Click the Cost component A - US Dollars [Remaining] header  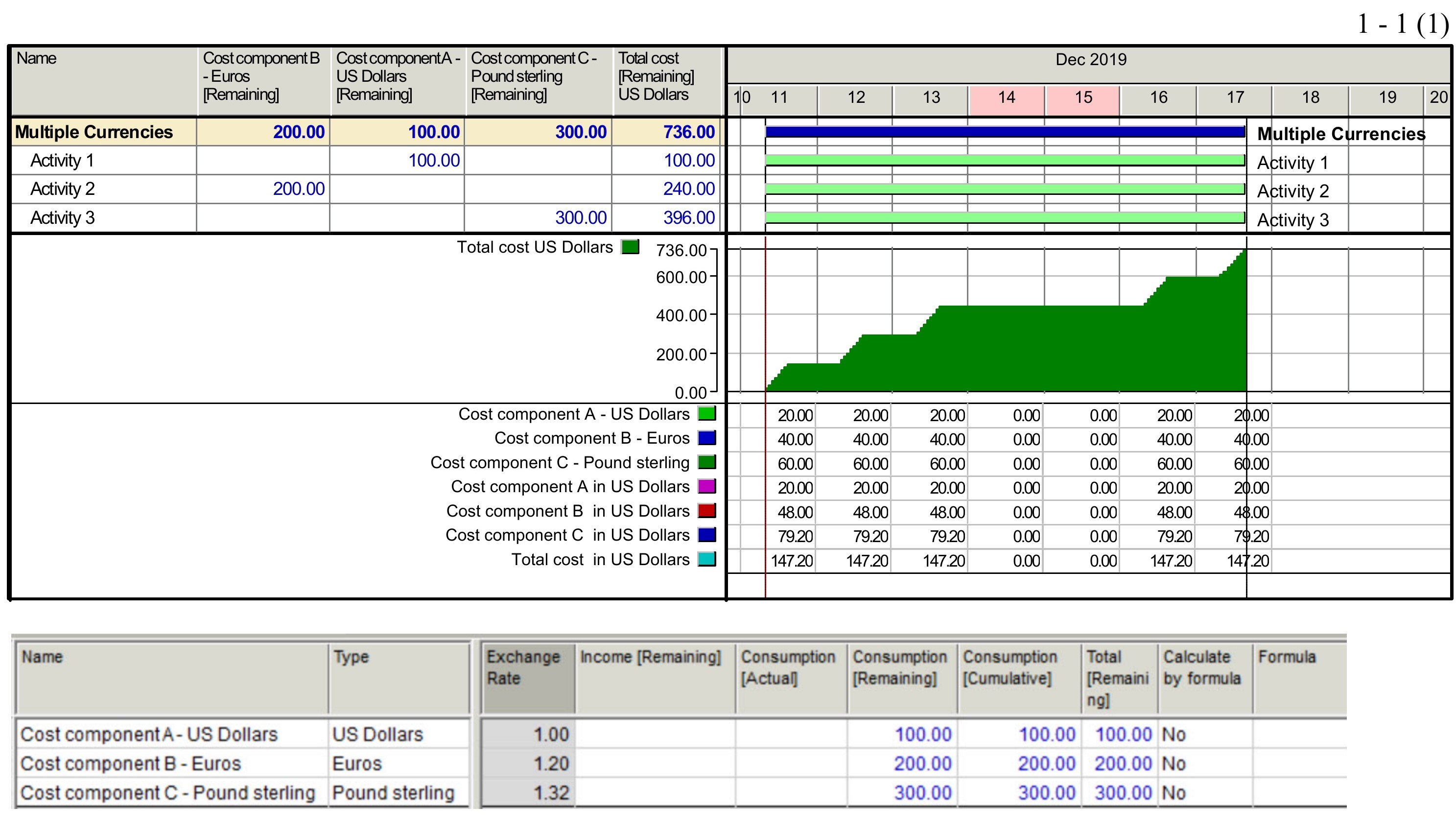[398, 81]
